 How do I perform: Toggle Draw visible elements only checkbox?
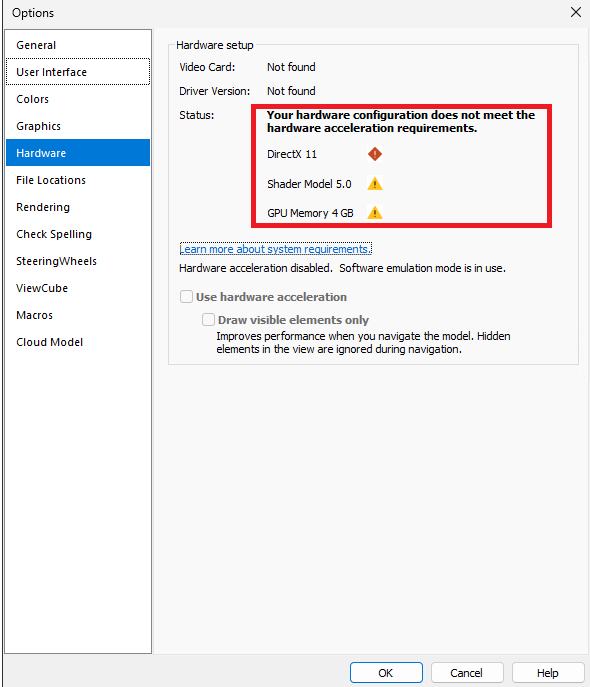208,319
